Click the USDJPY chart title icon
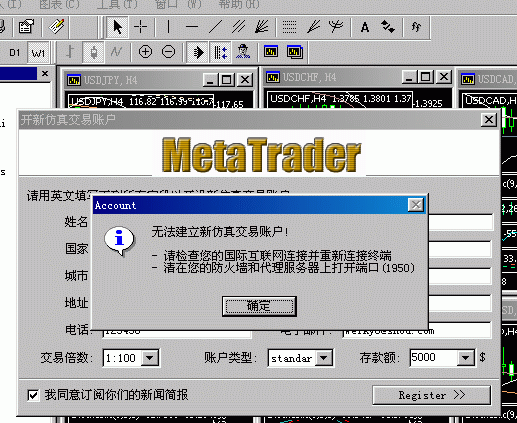Viewport: 517px width, 423px height. pyautogui.click(x=74, y=80)
